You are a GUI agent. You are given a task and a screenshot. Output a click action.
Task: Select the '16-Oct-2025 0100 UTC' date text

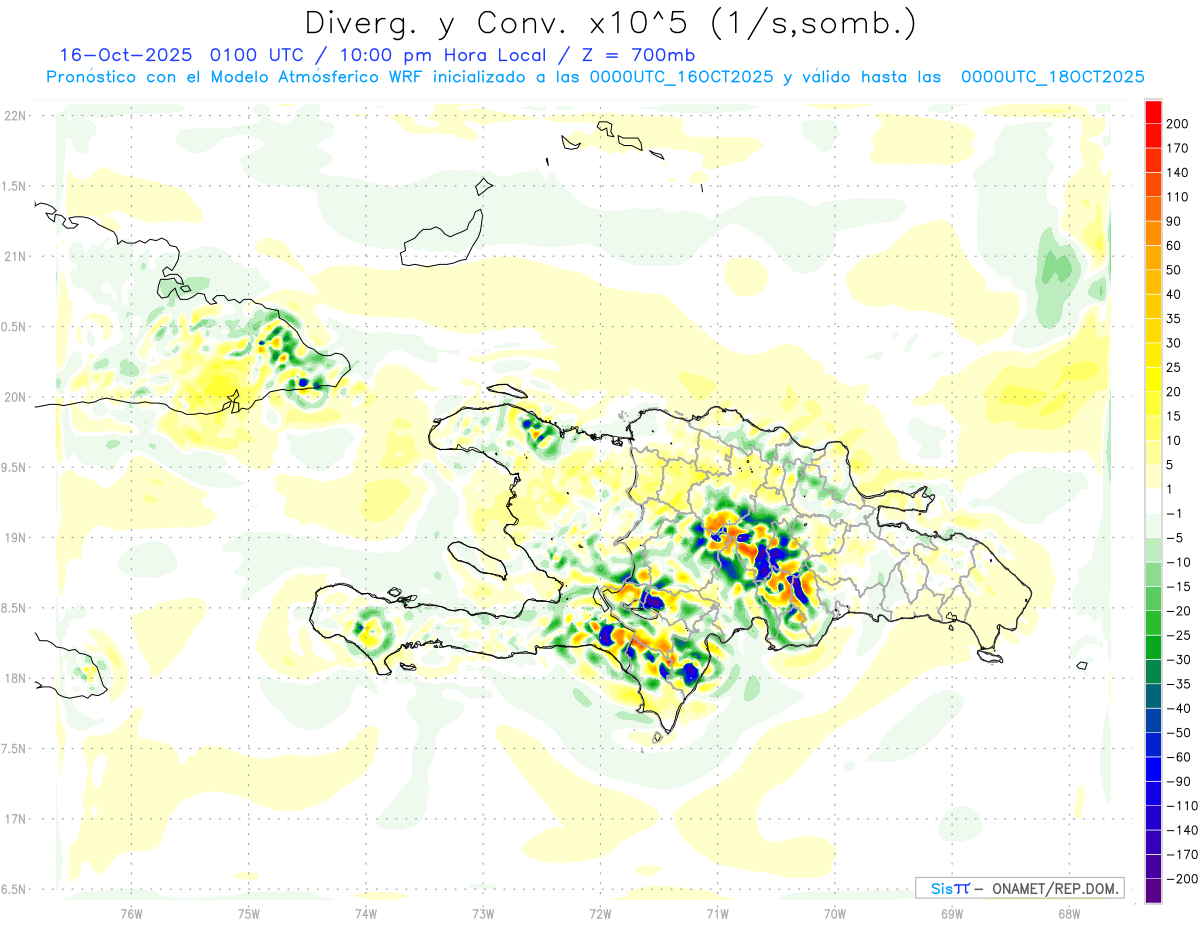point(185,55)
